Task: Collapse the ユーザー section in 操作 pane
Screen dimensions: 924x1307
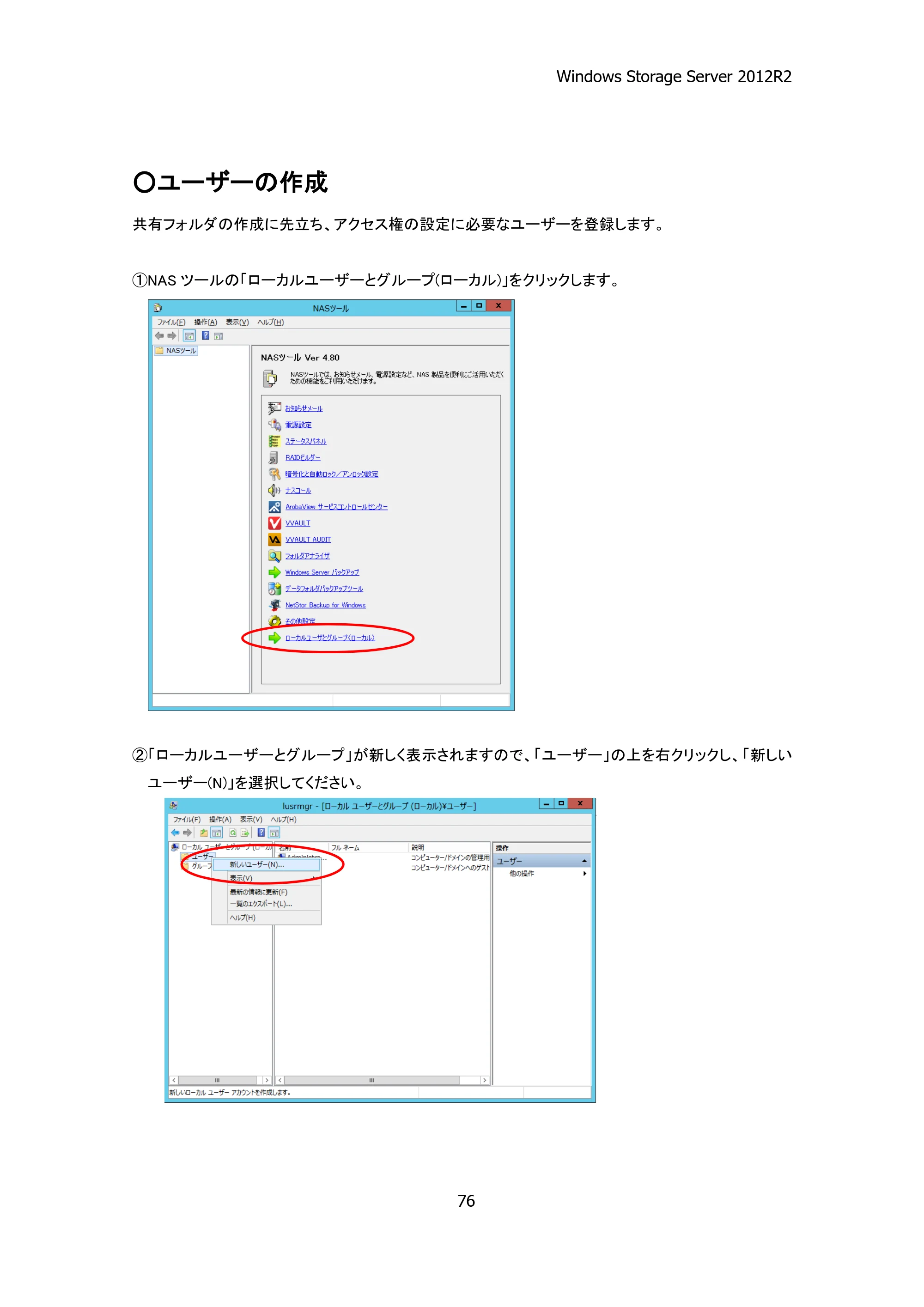Action: [584, 861]
